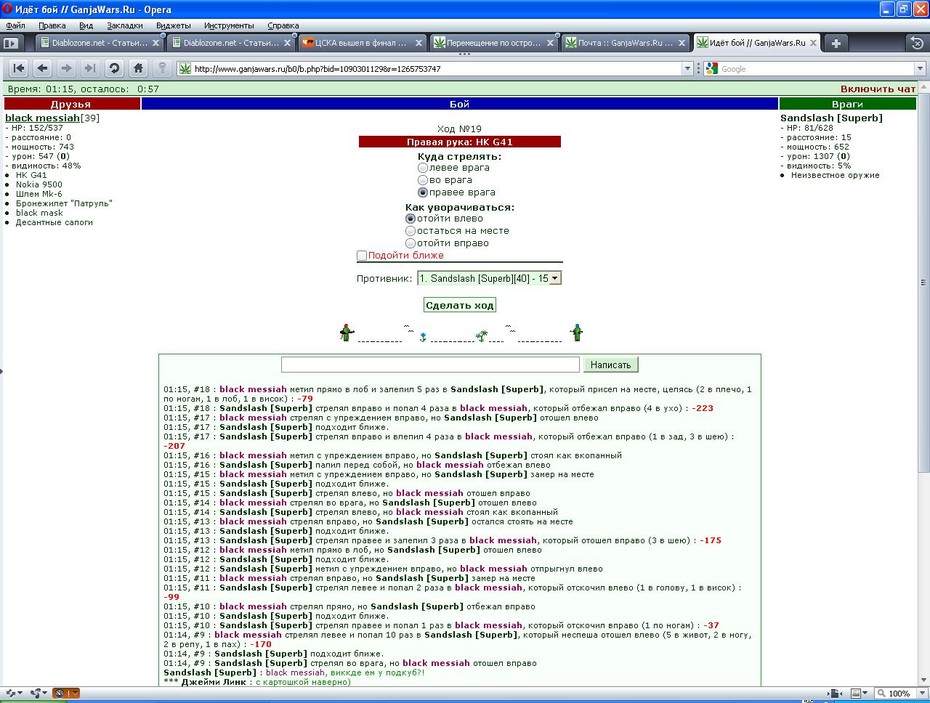Click the right soldier figure on battlefield

click(x=577, y=333)
